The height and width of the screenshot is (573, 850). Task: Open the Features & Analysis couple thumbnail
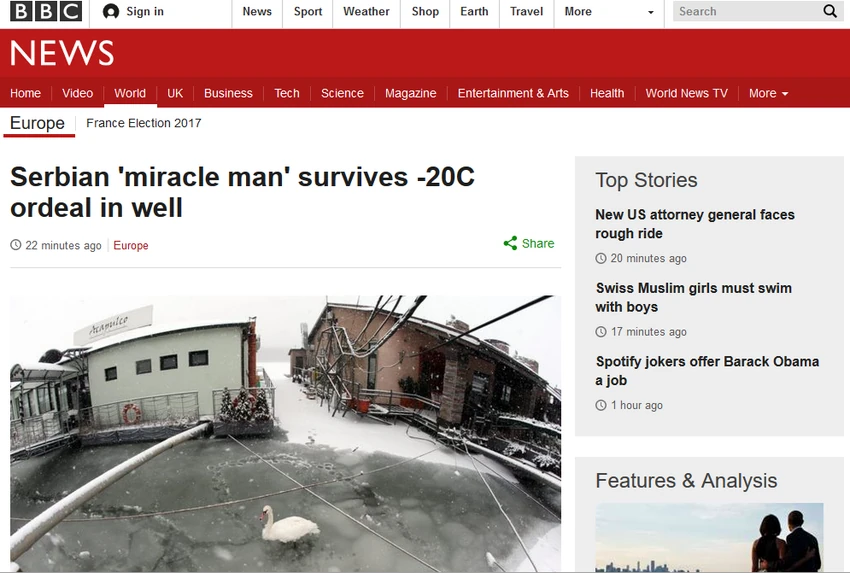coord(709,537)
